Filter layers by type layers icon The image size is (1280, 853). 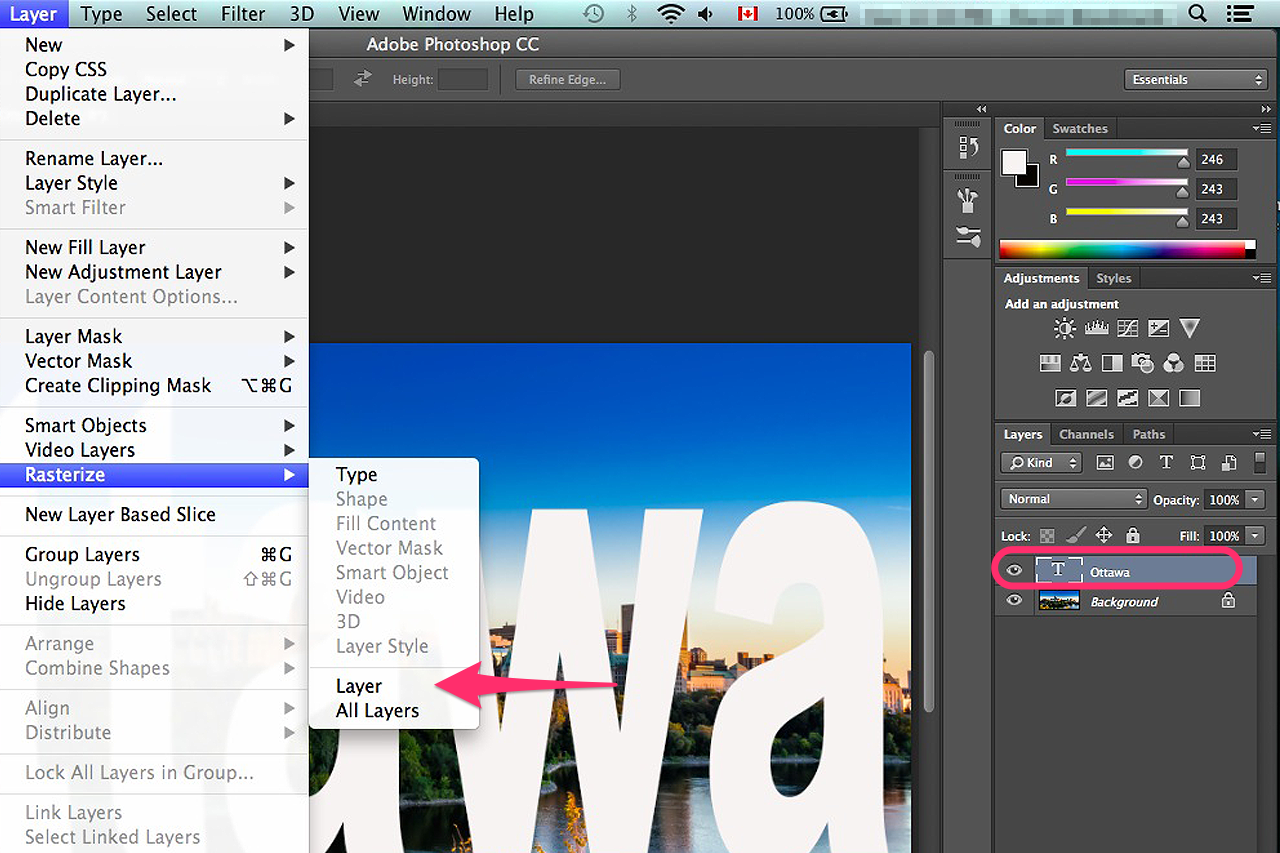pyautogui.click(x=1166, y=463)
